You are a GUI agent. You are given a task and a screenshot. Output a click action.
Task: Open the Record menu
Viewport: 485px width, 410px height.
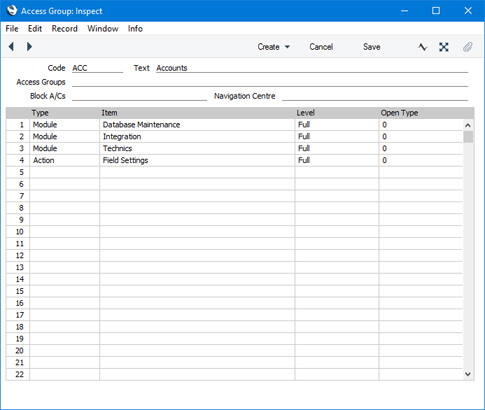[64, 29]
